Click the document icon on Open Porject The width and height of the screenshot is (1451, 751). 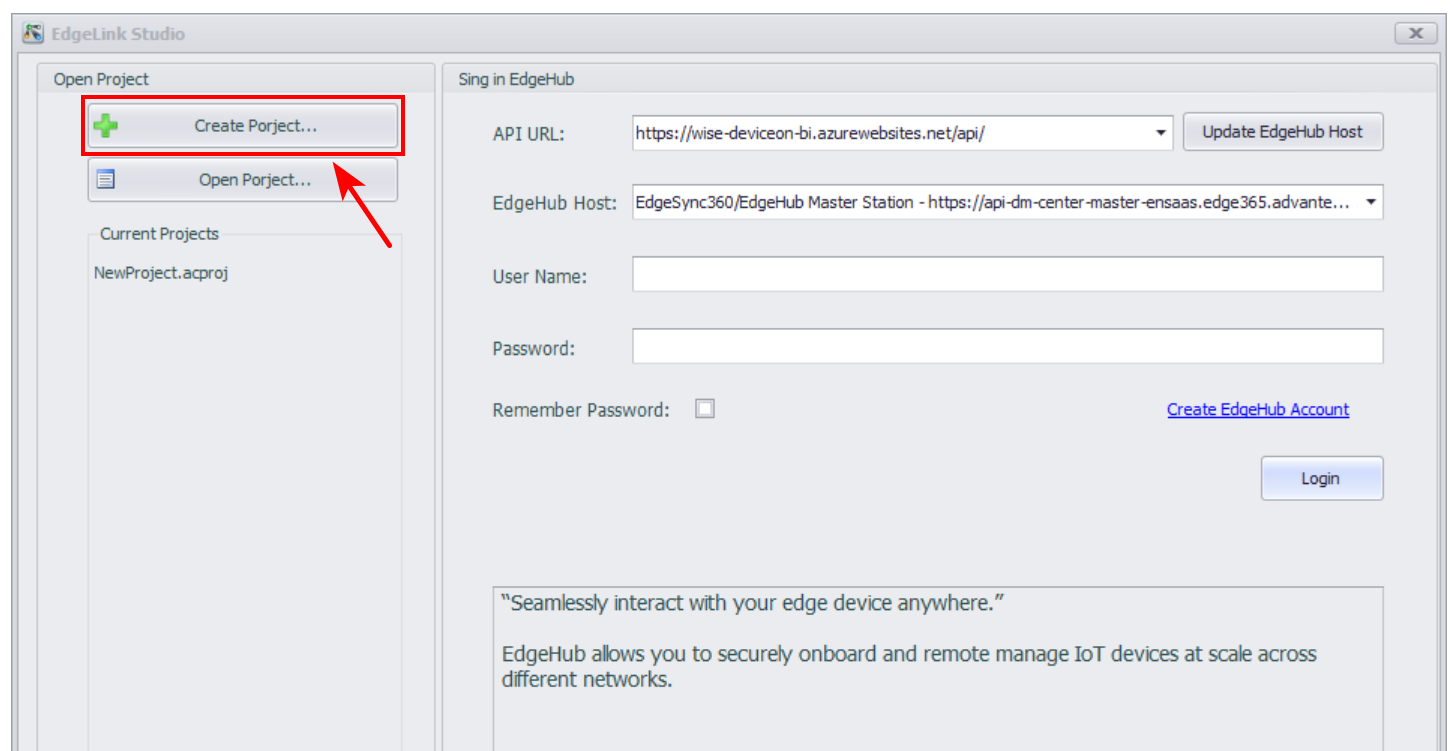click(106, 180)
